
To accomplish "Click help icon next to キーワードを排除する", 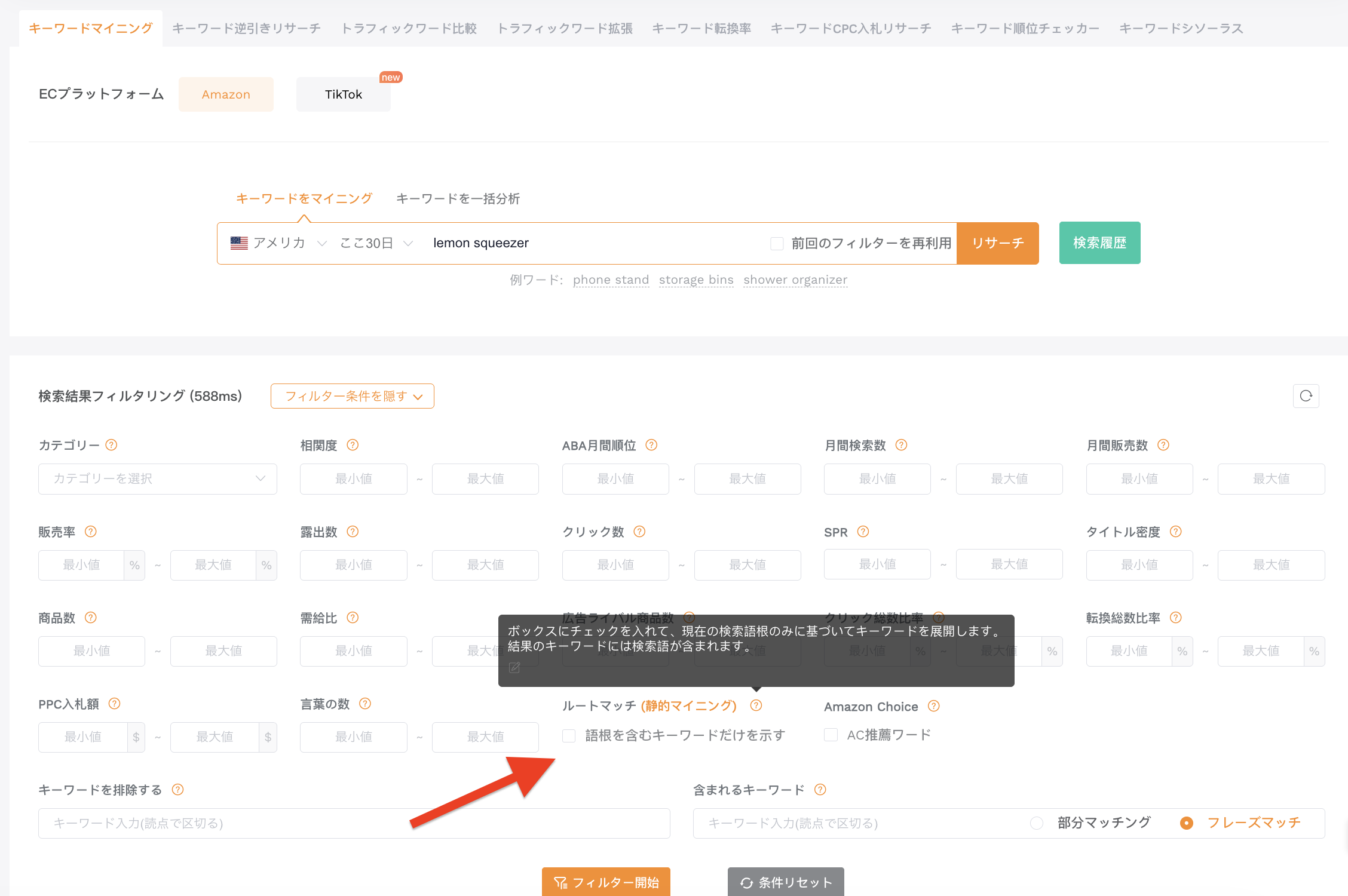I will (x=177, y=790).
